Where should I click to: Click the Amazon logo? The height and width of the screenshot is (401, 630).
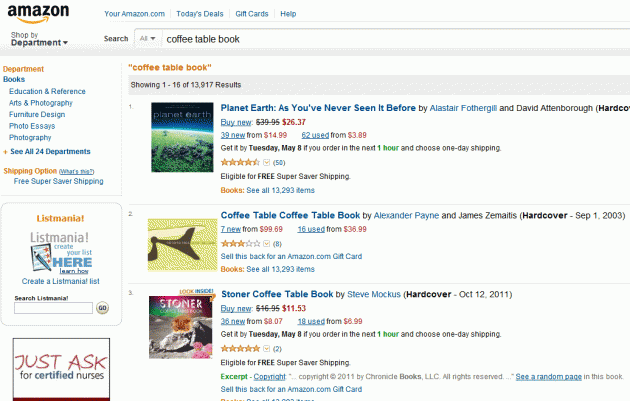tap(38, 13)
